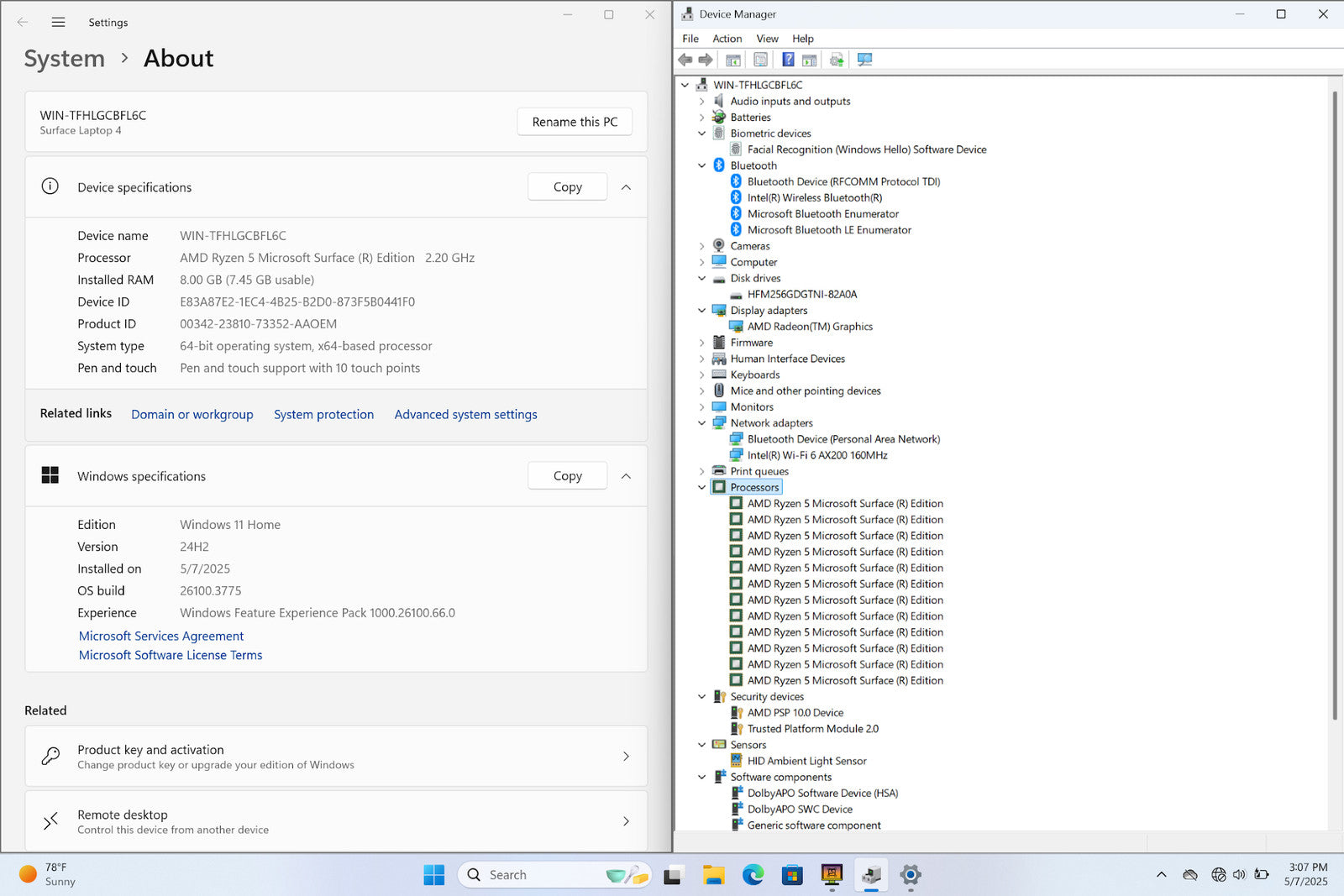This screenshot has height=896, width=1344.
Task: Select the DolbyAPO SWC Device
Action: point(800,810)
